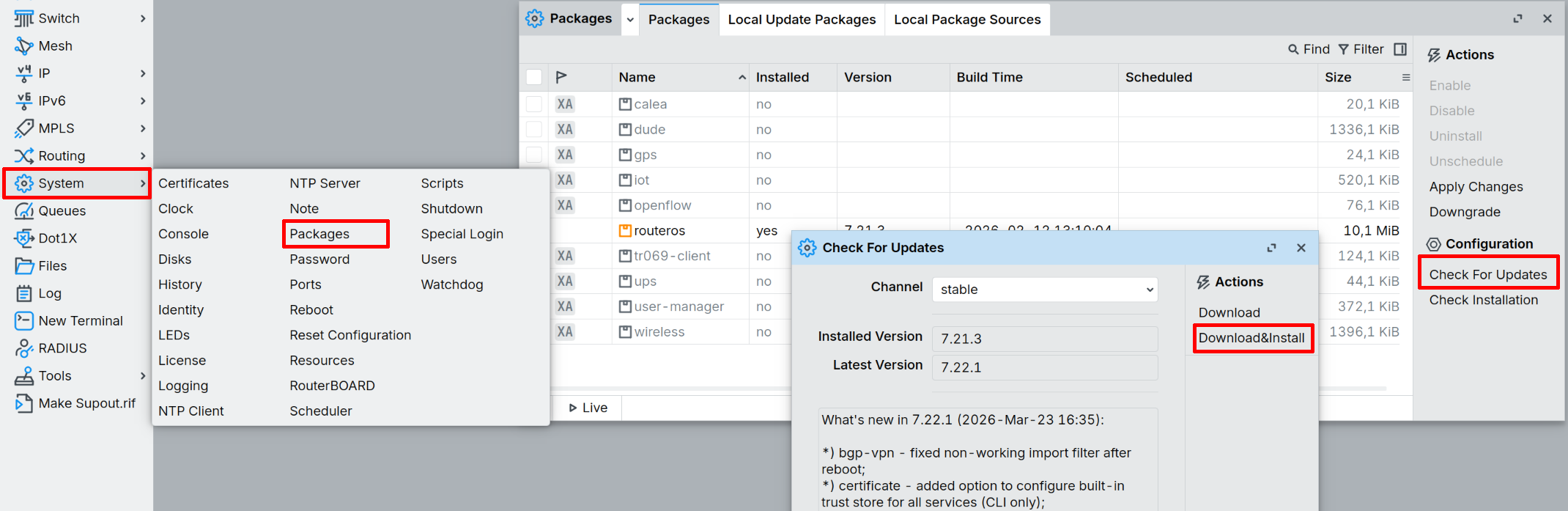1568x511 pixels.
Task: Click Check Installation in the Configuration section
Action: tap(1483, 300)
